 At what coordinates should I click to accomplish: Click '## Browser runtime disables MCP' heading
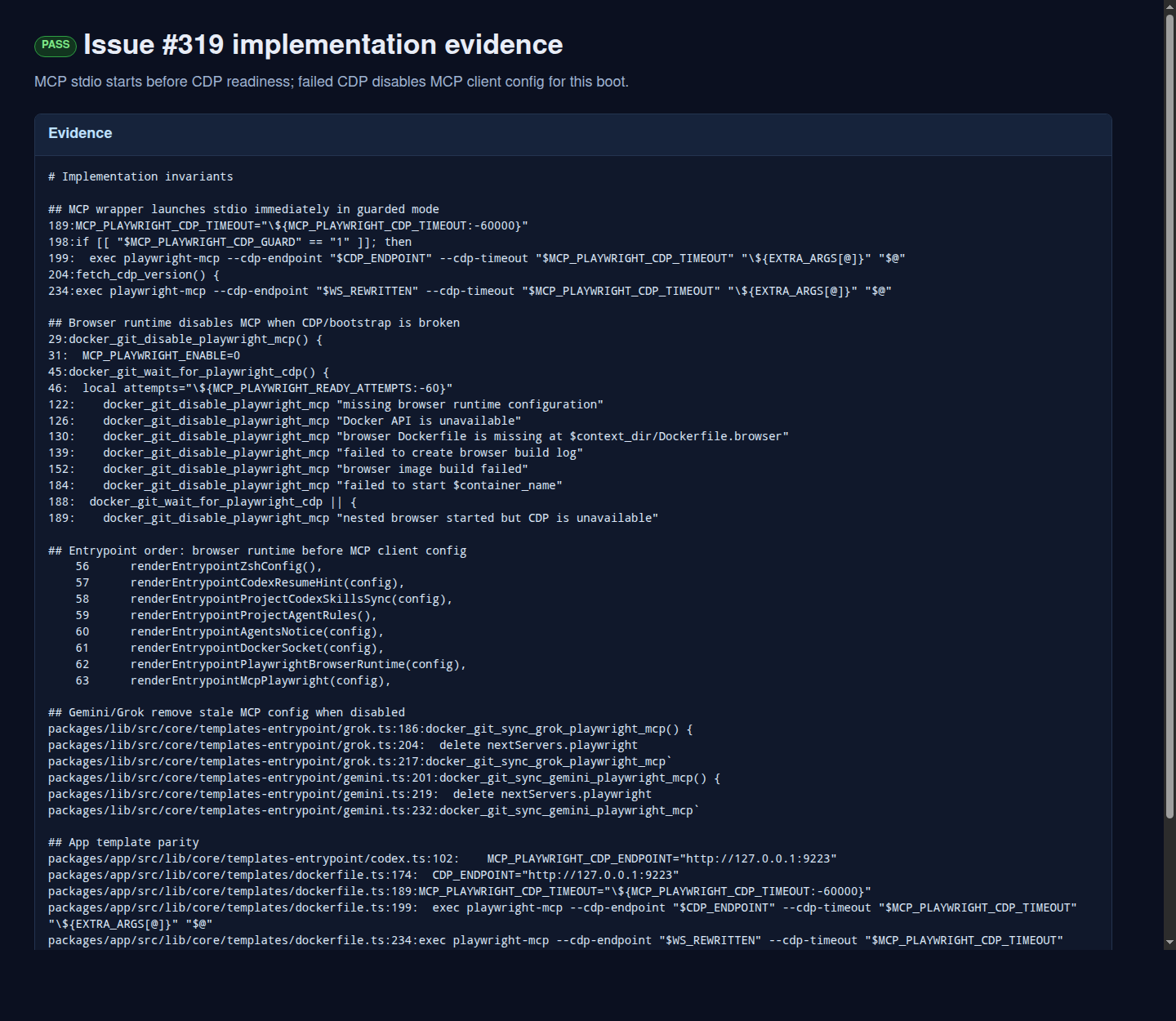point(254,323)
